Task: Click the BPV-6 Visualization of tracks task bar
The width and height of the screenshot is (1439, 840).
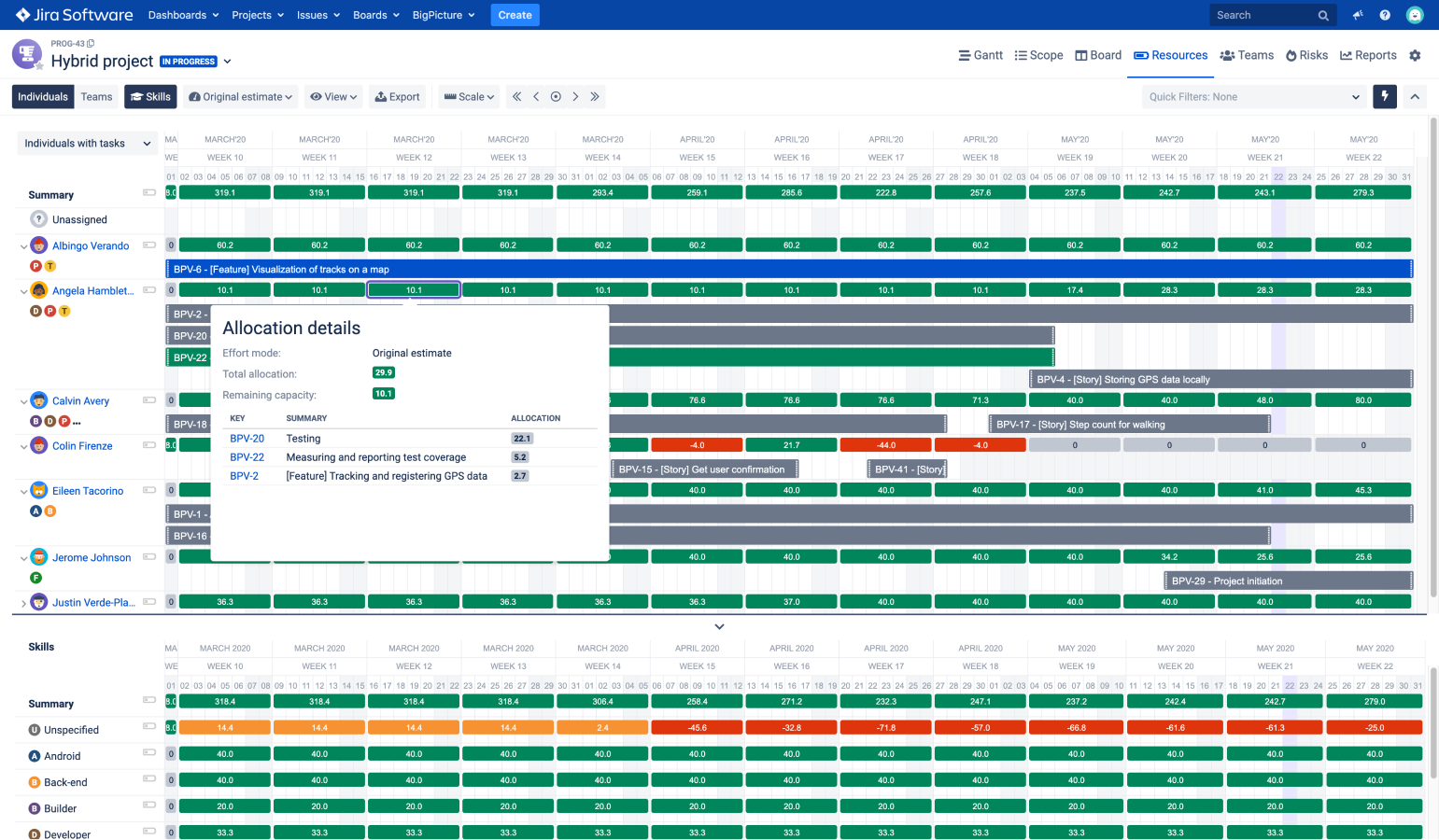Action: (x=789, y=269)
